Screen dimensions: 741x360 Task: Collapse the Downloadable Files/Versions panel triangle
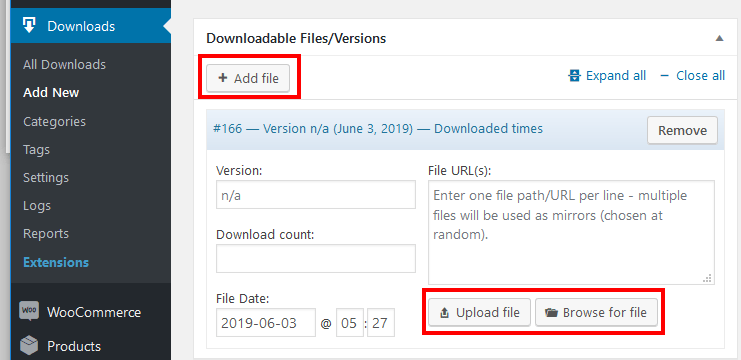point(719,38)
